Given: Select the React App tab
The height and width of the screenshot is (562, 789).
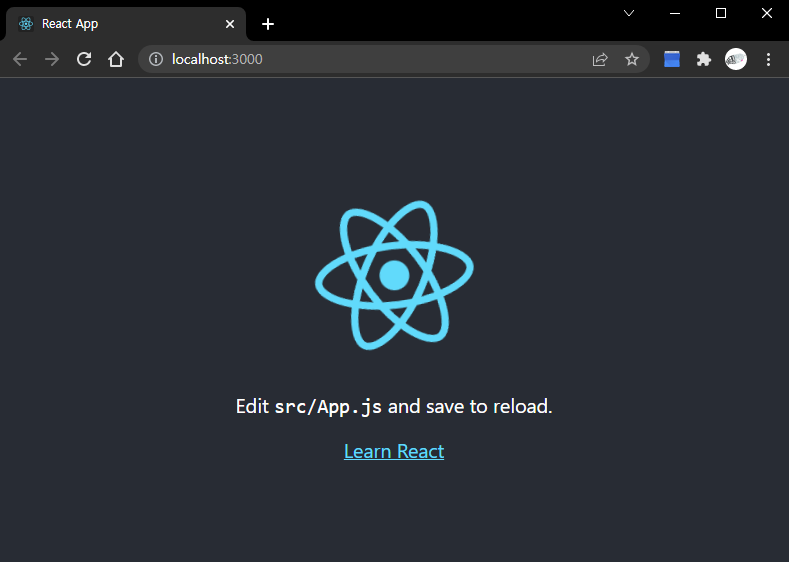Looking at the screenshot, I should pyautogui.click(x=126, y=24).
